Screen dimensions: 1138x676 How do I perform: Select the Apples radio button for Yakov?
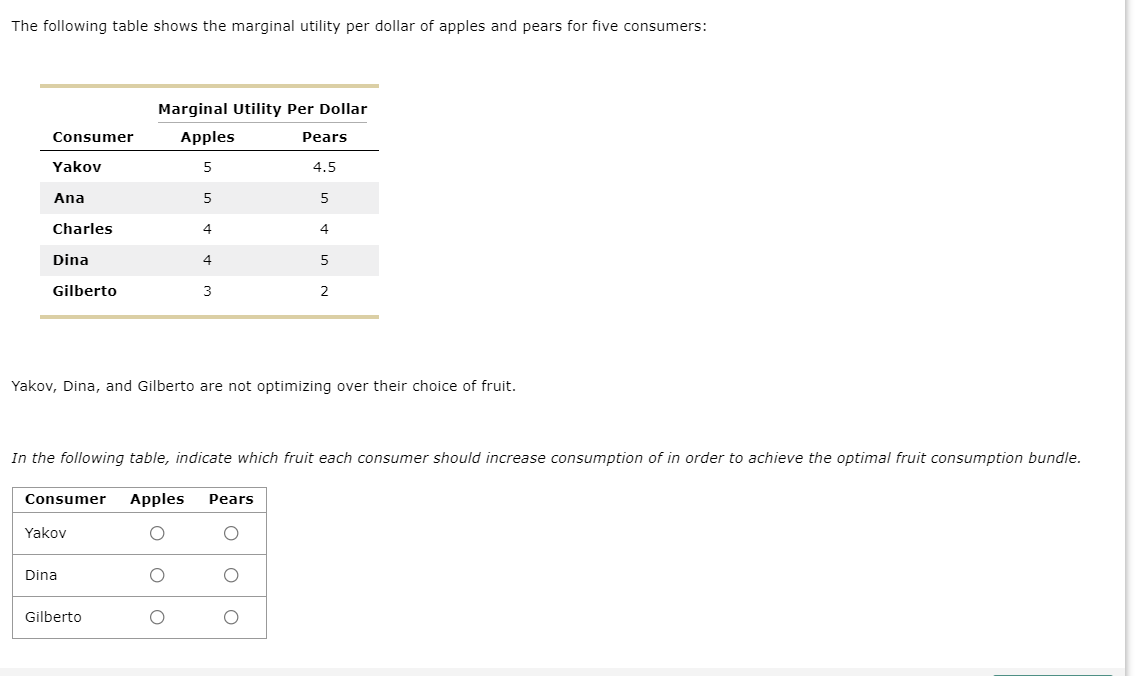click(x=157, y=533)
